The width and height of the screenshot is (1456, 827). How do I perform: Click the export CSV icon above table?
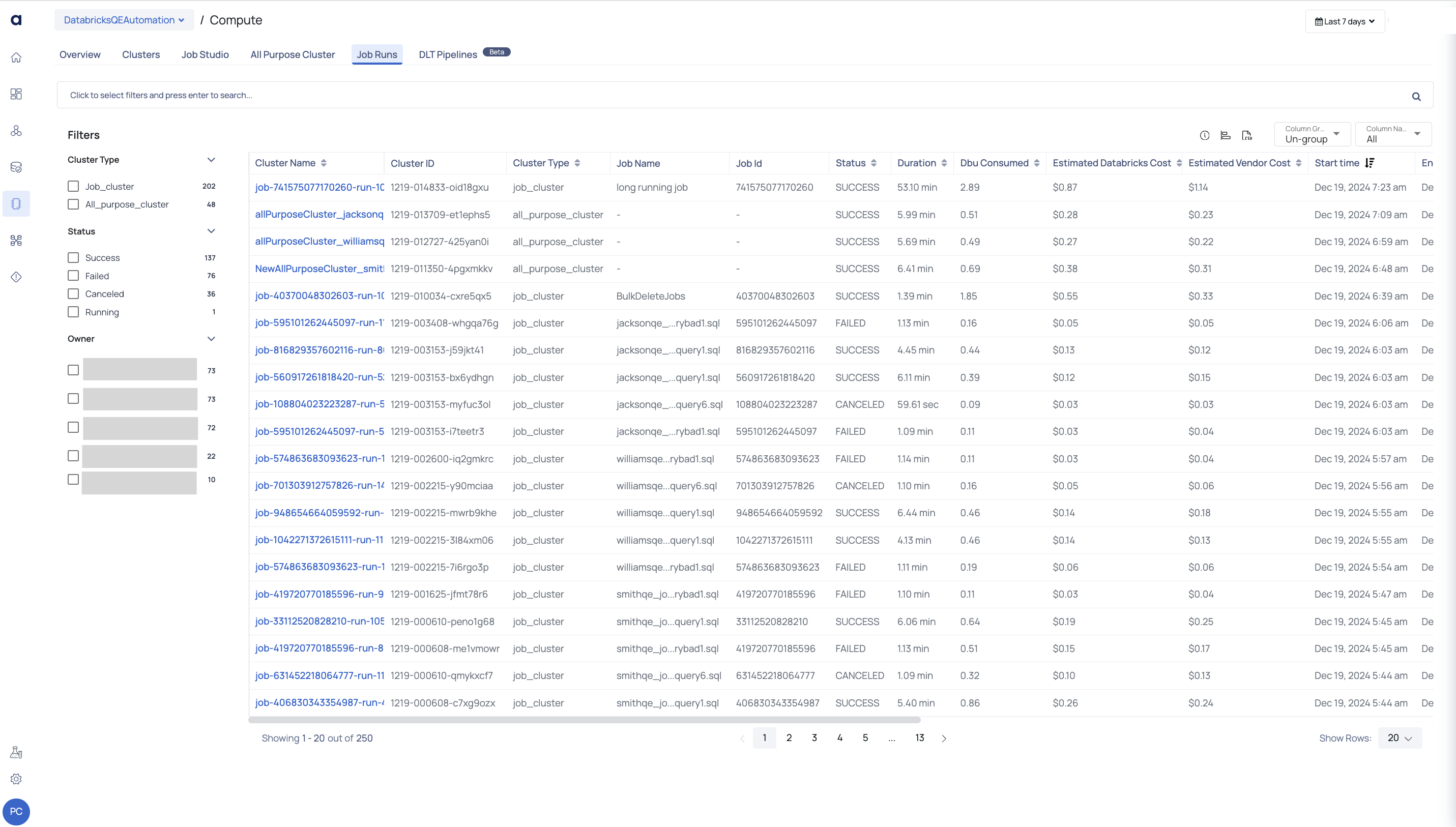[x=1246, y=135]
